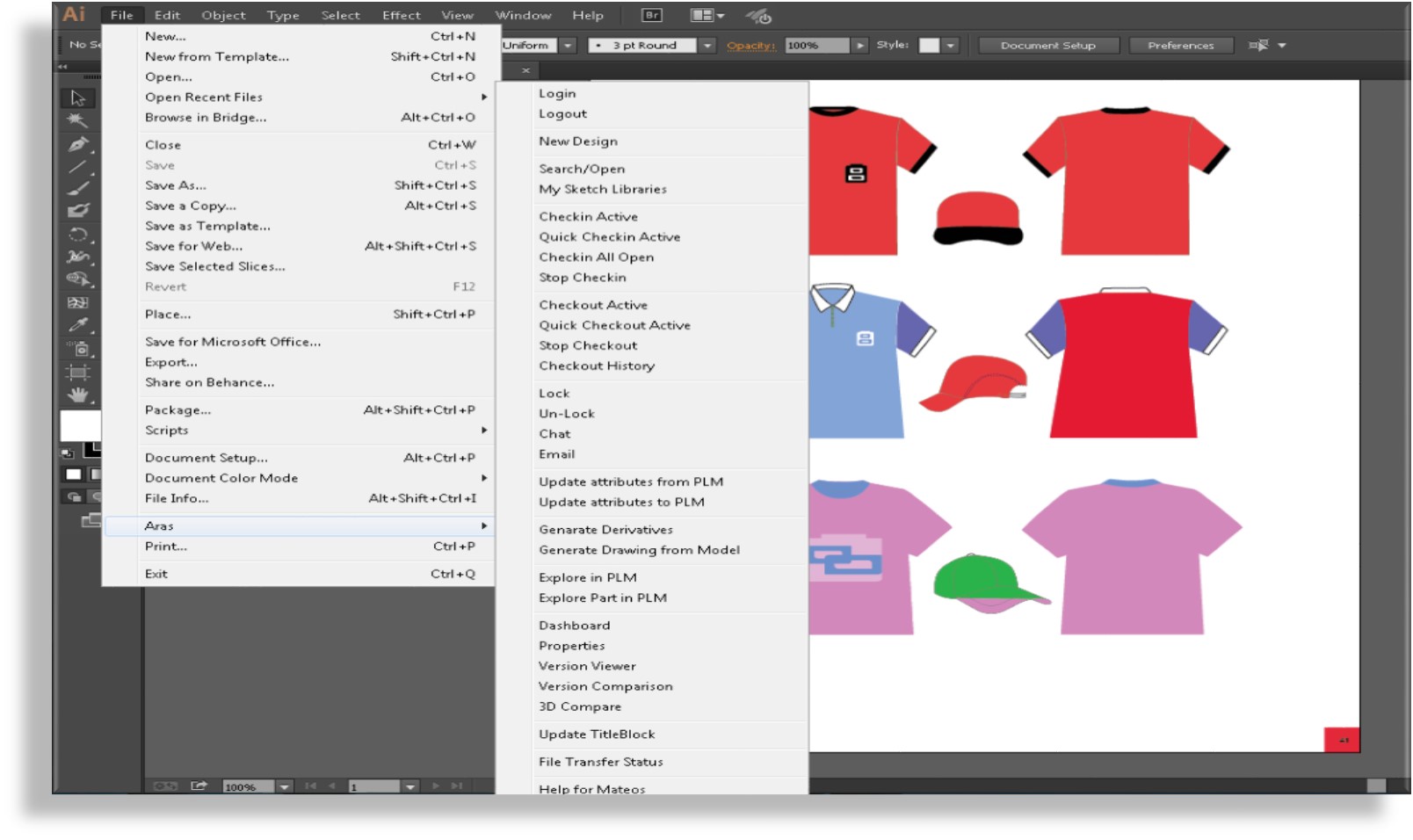The image size is (1413, 840).
Task: Open the zoom level dropdown in status bar
Action: [285, 786]
